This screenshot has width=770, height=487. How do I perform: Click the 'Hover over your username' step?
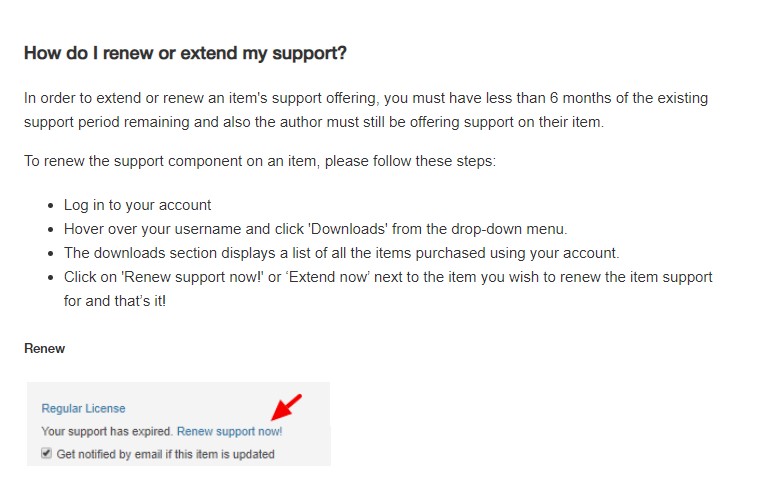pos(315,229)
